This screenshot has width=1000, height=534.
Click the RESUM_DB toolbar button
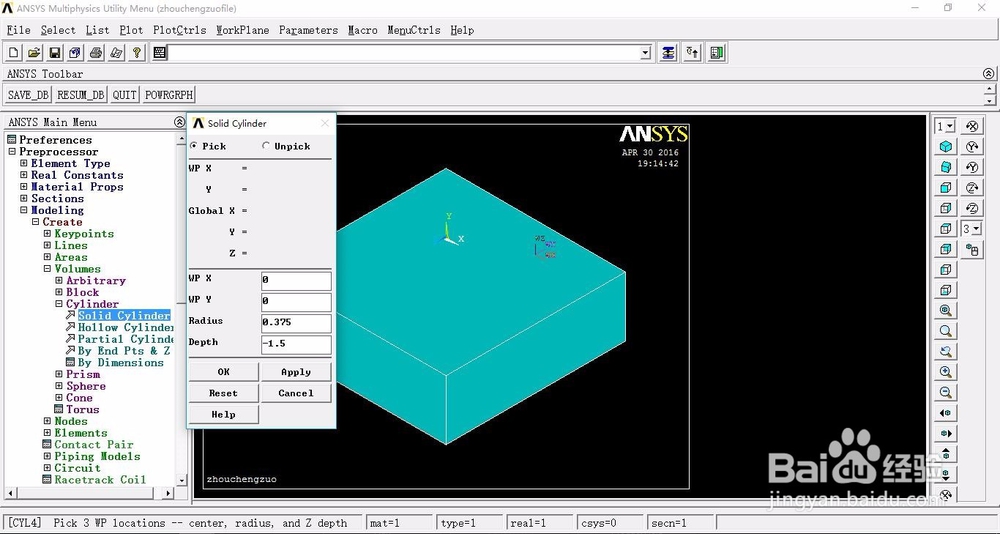(x=80, y=95)
